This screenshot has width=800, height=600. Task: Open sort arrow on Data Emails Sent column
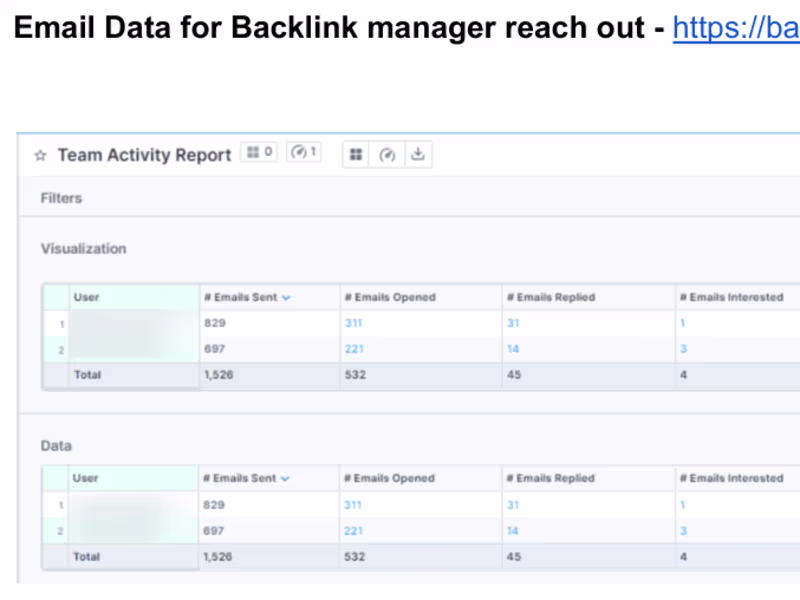pos(286,479)
